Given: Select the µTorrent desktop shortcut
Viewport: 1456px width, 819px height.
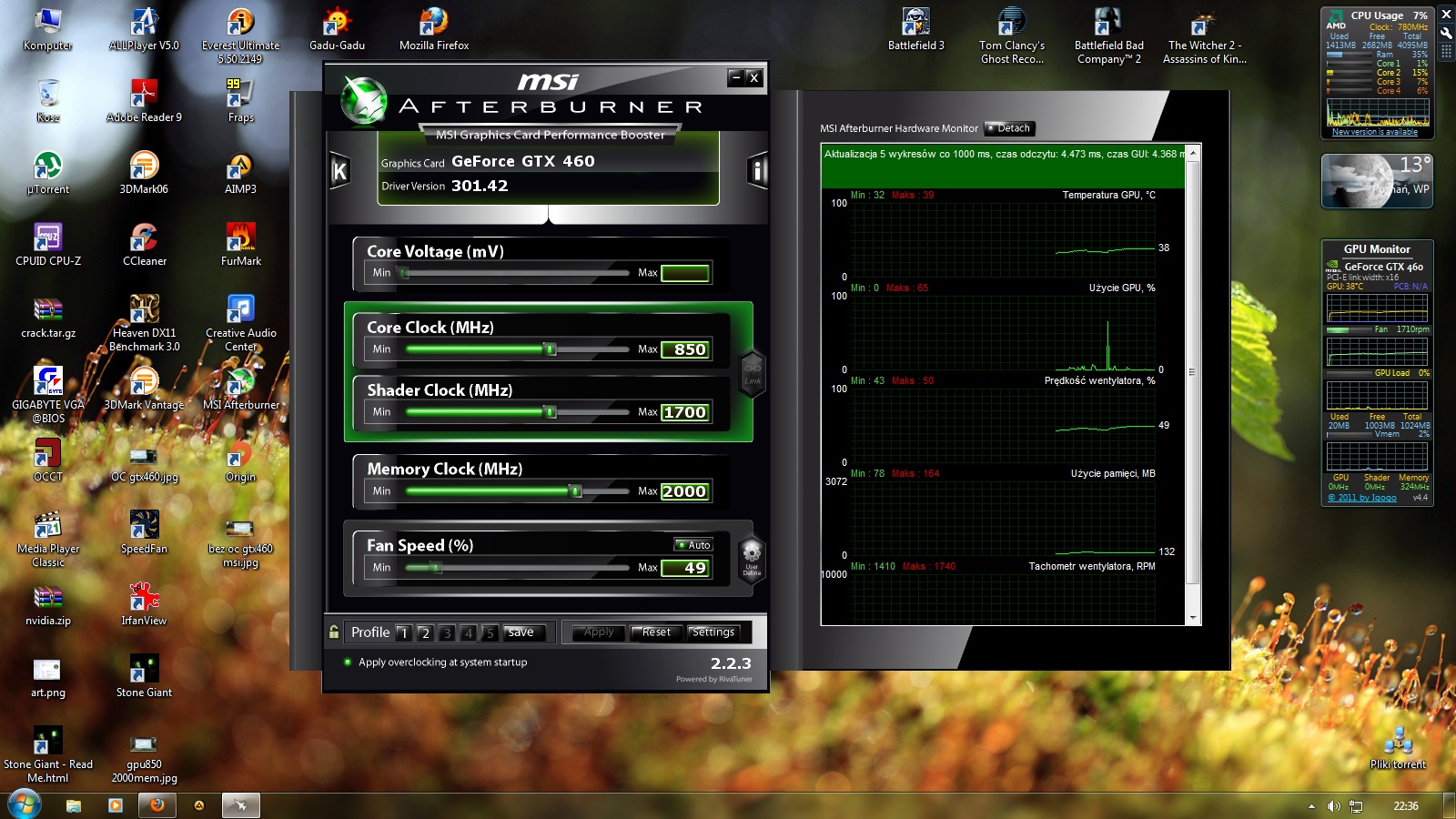Looking at the screenshot, I should 48,173.
